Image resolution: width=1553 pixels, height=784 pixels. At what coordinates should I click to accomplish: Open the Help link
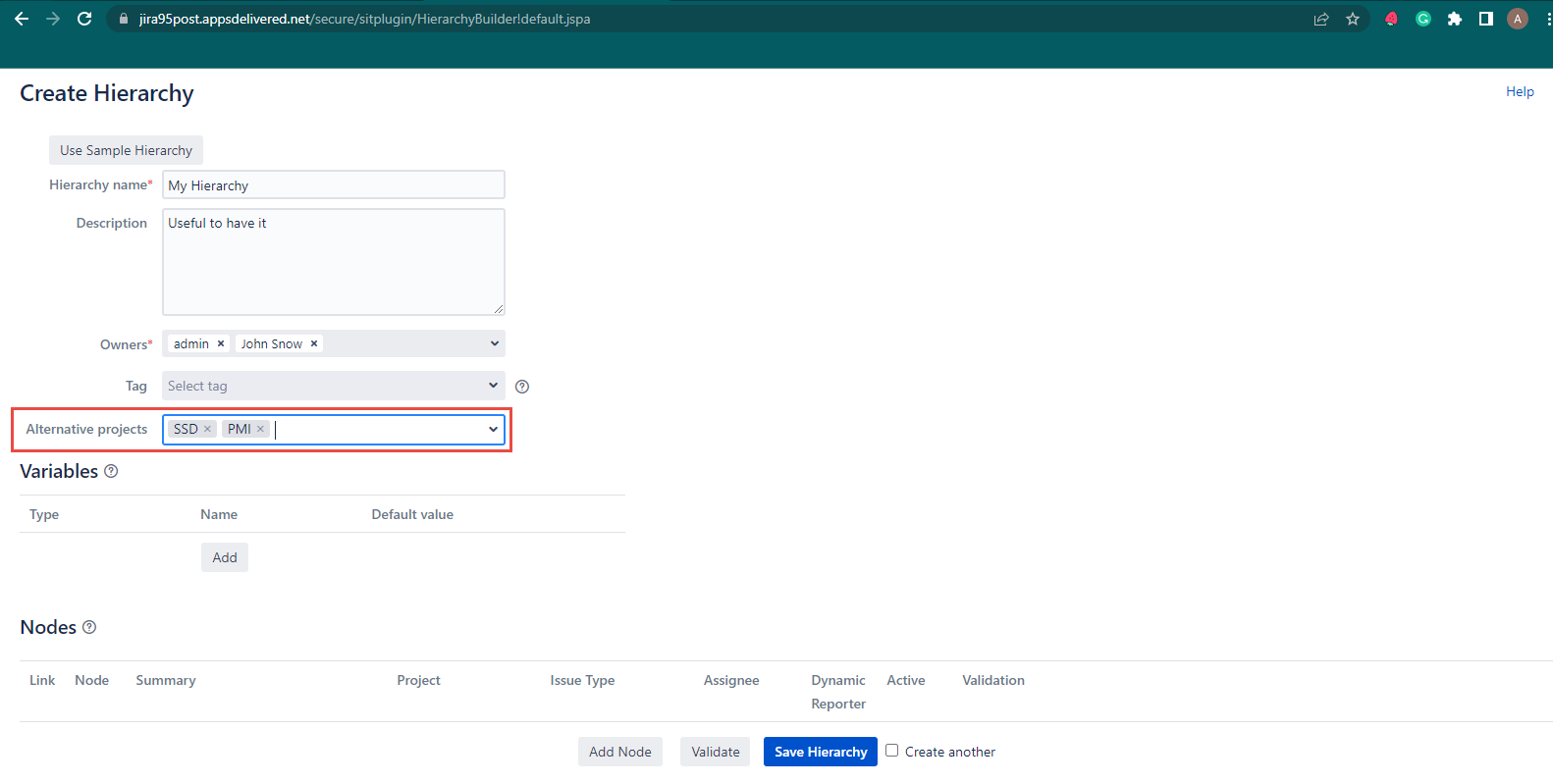[x=1520, y=91]
